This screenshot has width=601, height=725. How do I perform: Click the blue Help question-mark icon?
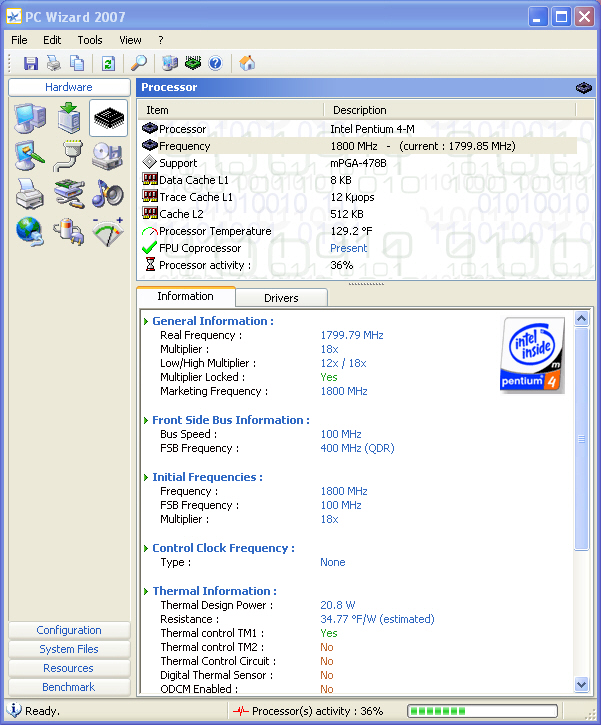click(x=215, y=63)
